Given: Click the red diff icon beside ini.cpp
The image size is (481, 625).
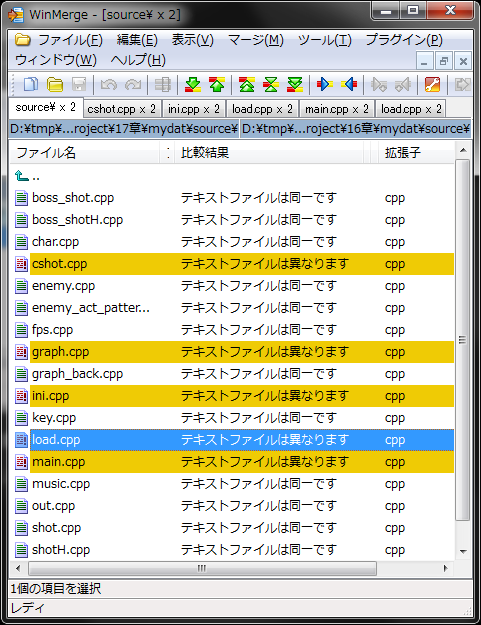Looking at the screenshot, I should point(21,396).
